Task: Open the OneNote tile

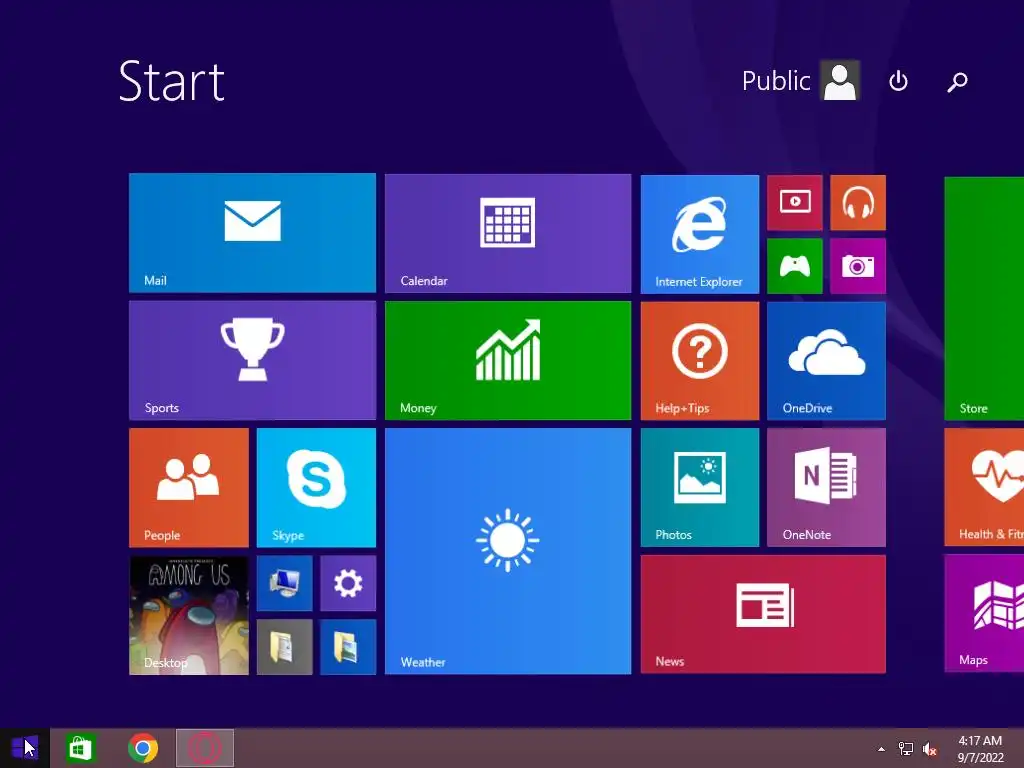Action: tap(826, 487)
